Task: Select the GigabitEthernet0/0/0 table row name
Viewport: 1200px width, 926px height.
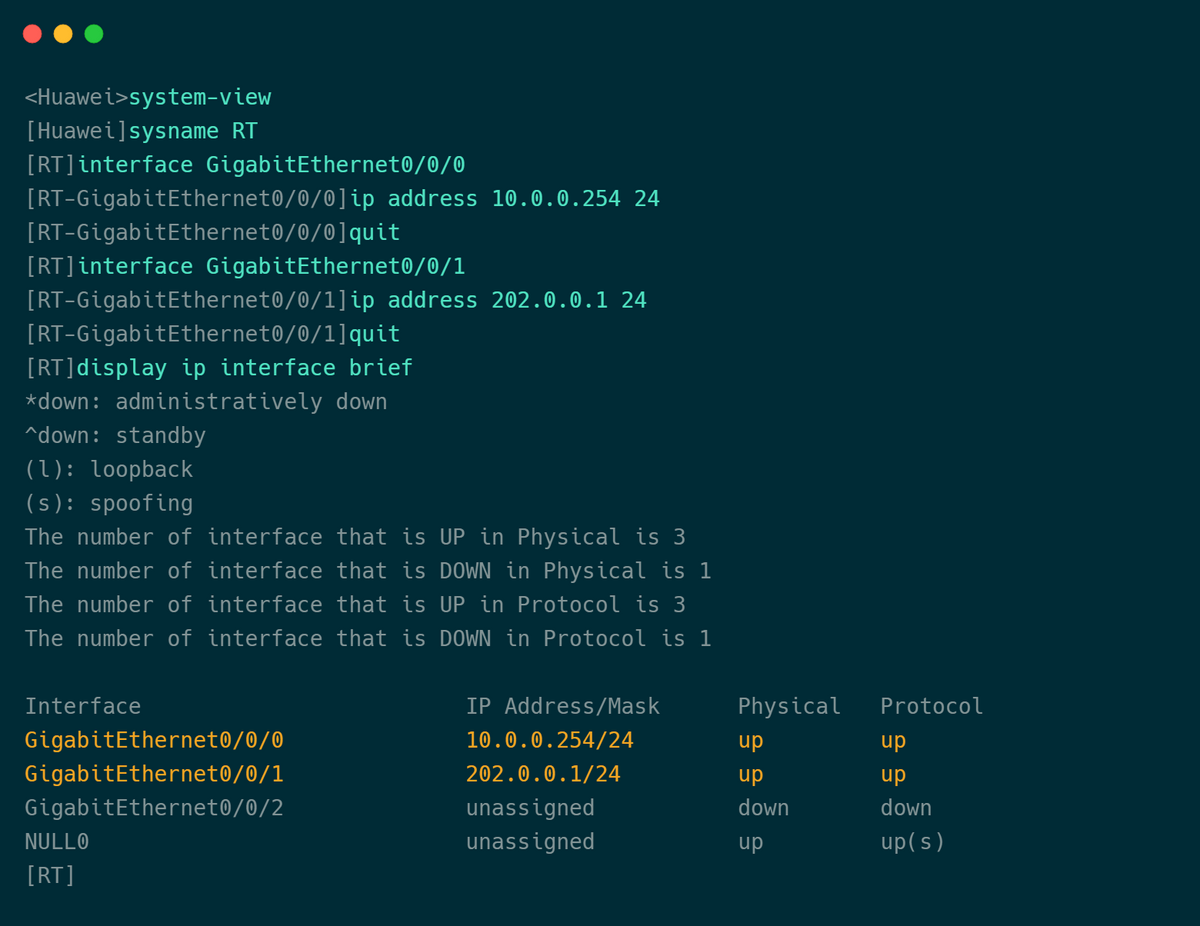Action: [154, 740]
